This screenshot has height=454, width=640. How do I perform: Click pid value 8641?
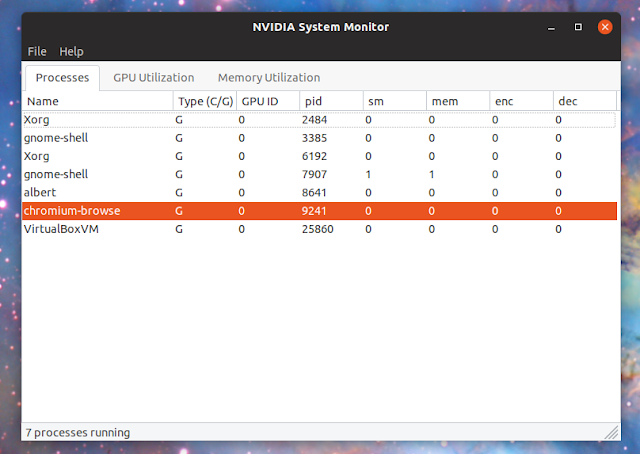(x=314, y=192)
